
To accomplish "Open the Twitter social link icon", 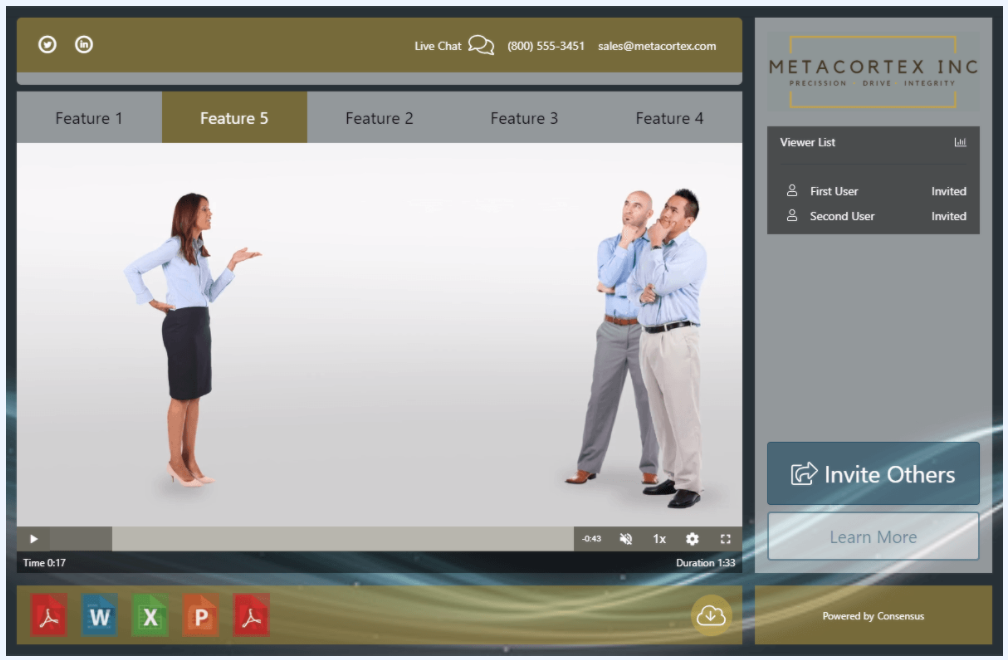I will [x=47, y=44].
